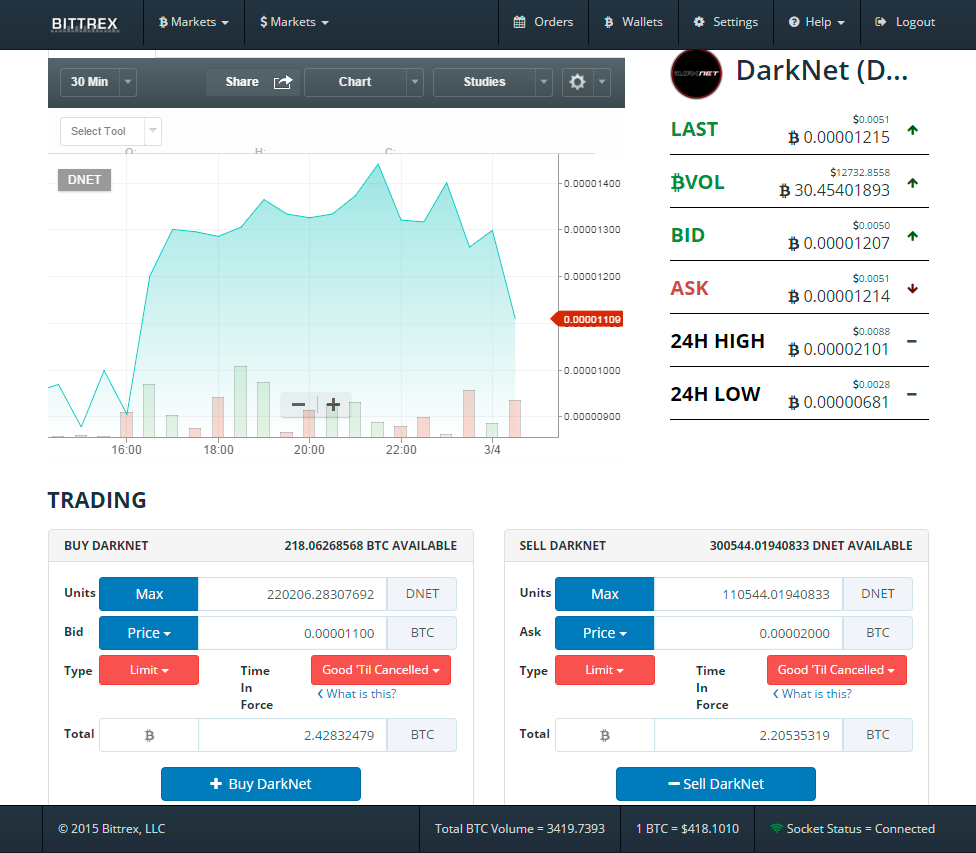The height and width of the screenshot is (853, 976).
Task: Click Total BTC Volume in footer
Action: tap(520, 829)
